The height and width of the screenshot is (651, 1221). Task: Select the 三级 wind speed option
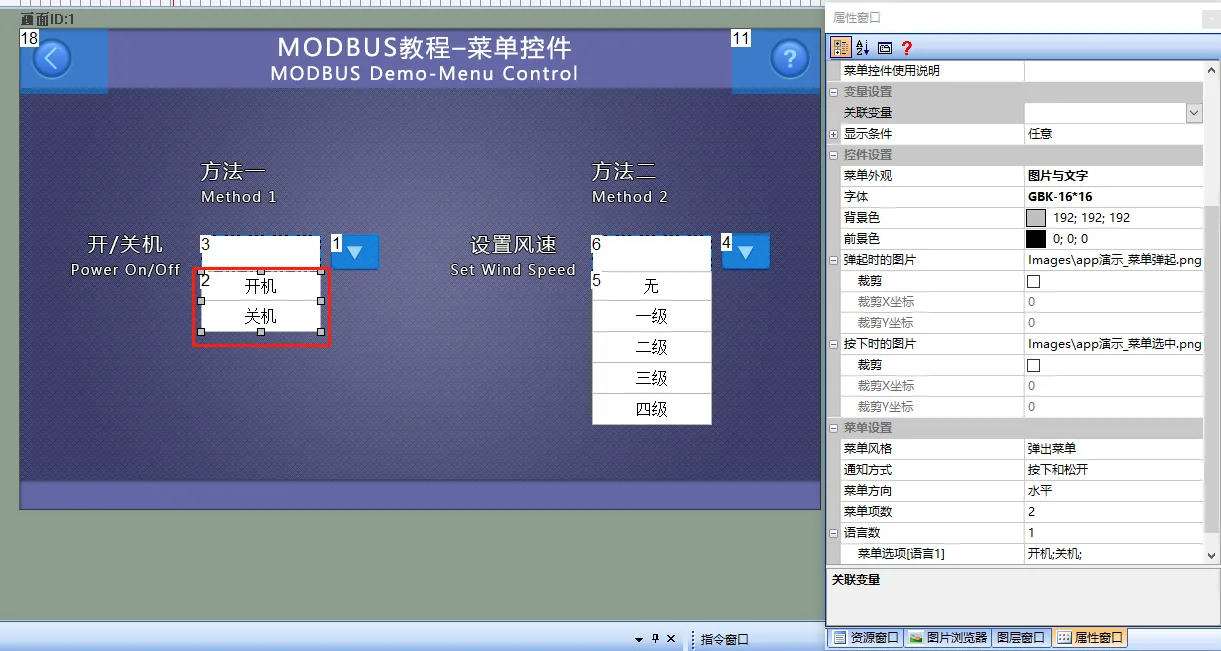click(652, 379)
